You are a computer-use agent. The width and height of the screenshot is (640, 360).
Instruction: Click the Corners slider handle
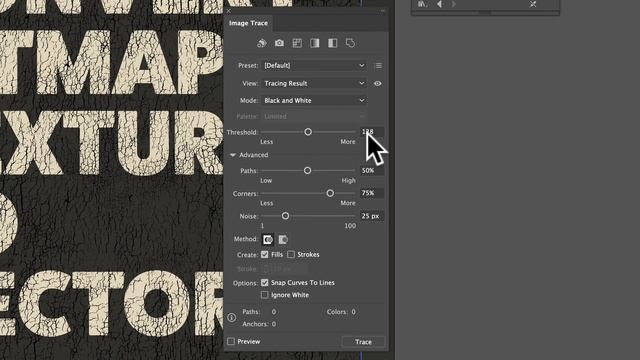pos(330,193)
